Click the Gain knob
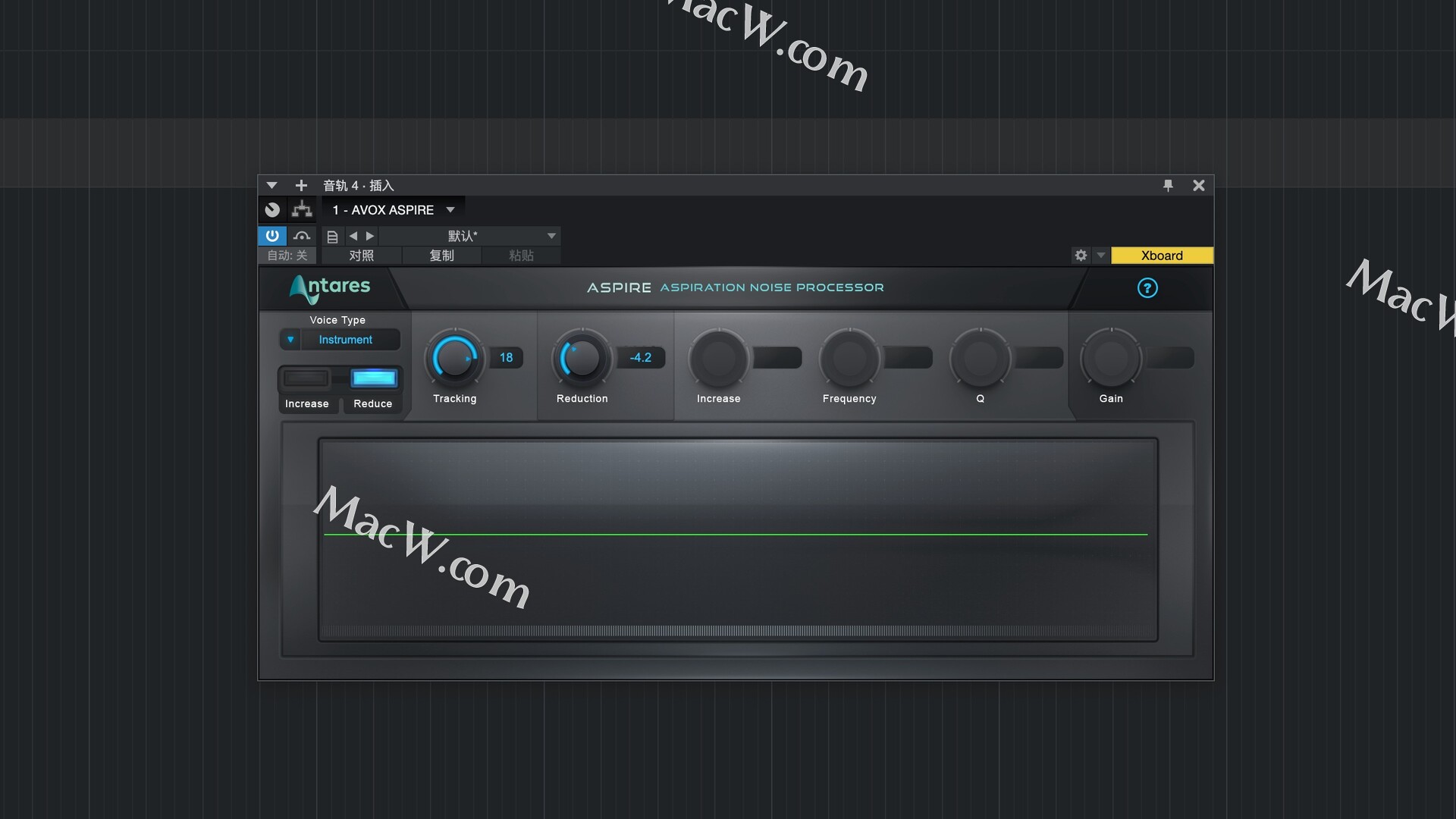Viewport: 1456px width, 819px height. click(x=1111, y=359)
